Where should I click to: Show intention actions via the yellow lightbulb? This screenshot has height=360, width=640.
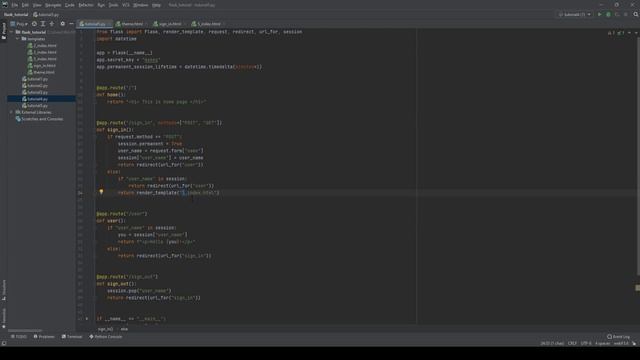pos(101,191)
